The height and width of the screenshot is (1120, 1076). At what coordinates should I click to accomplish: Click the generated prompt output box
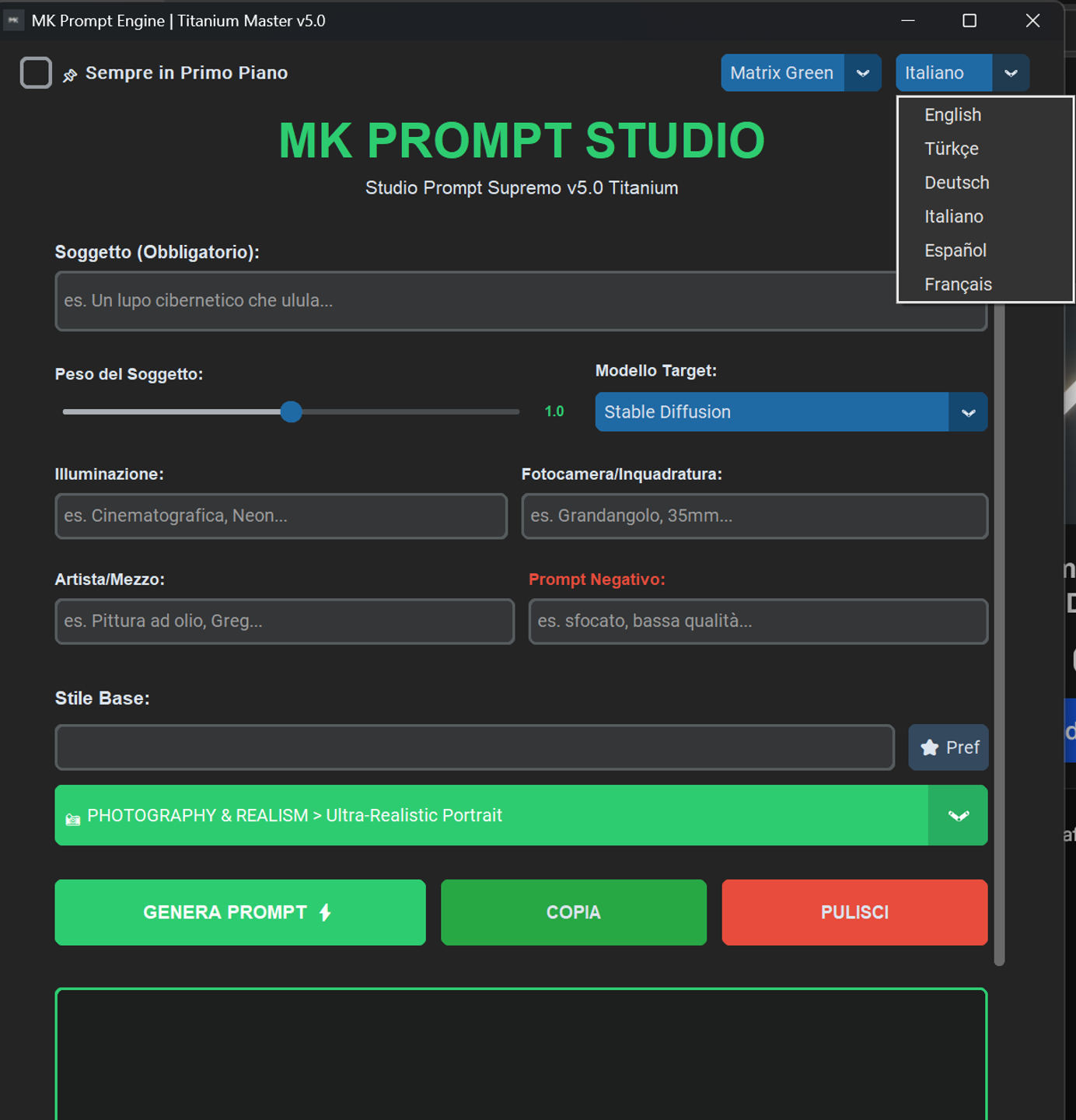[x=521, y=1054]
